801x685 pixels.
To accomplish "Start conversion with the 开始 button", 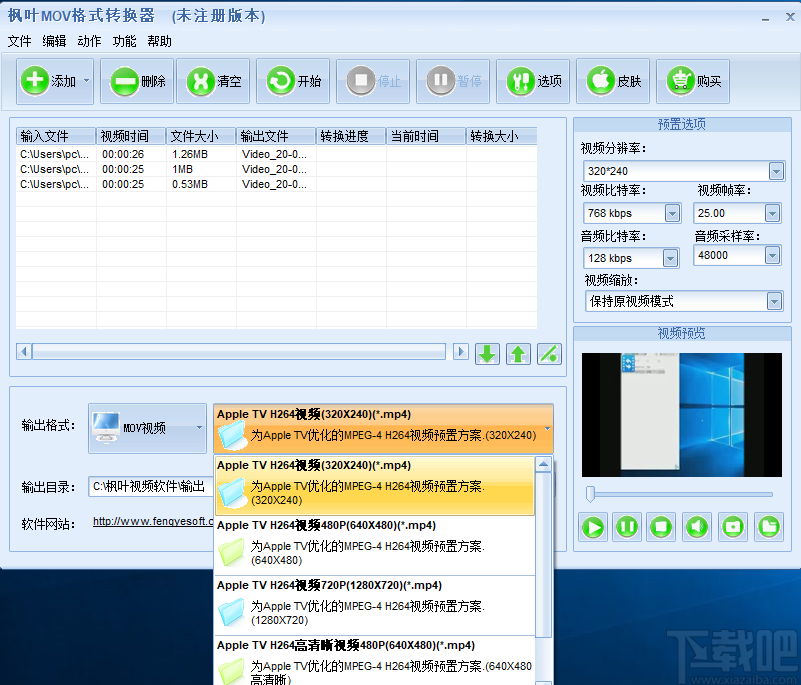I will coord(293,81).
